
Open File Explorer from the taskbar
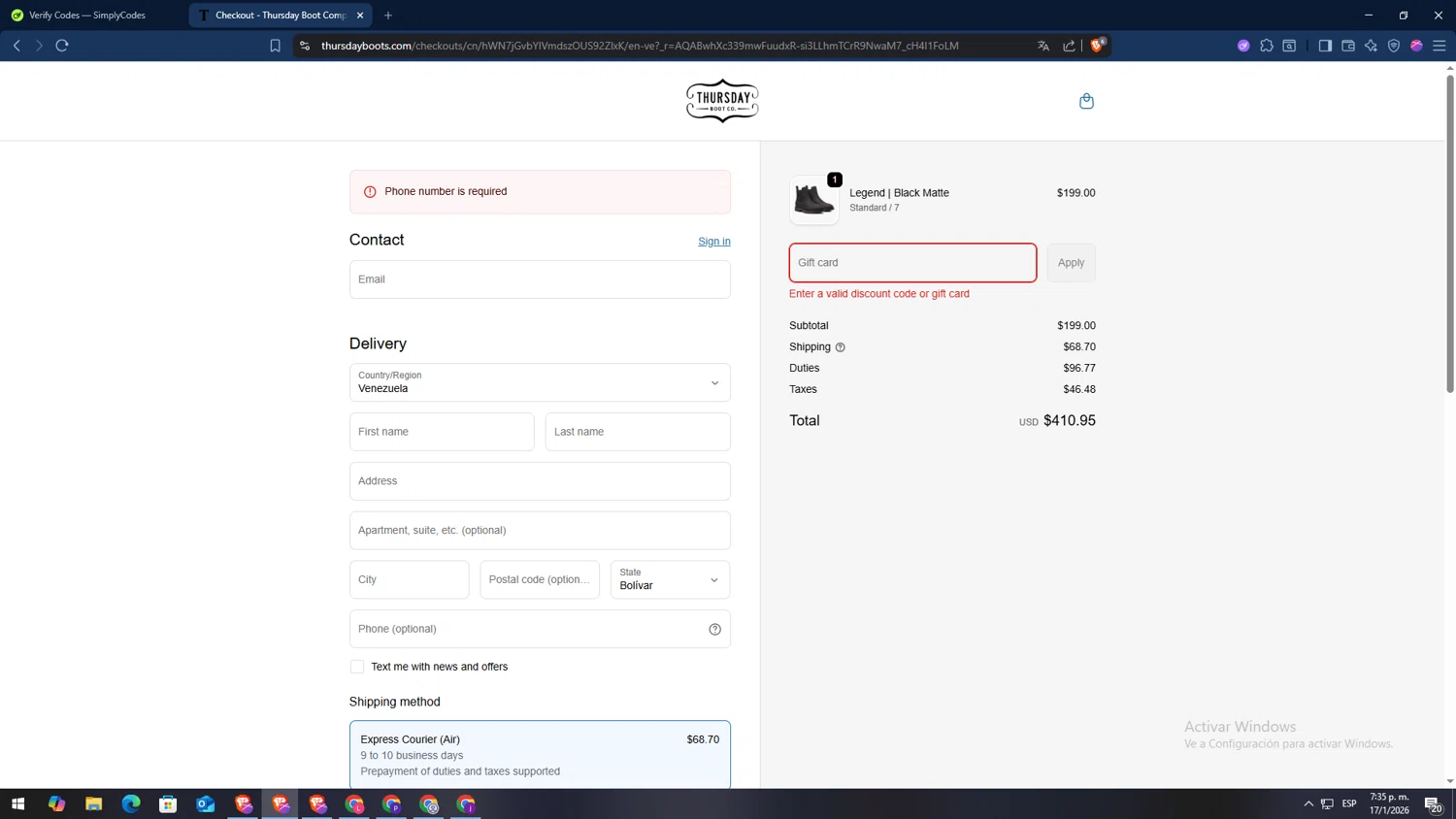click(93, 803)
